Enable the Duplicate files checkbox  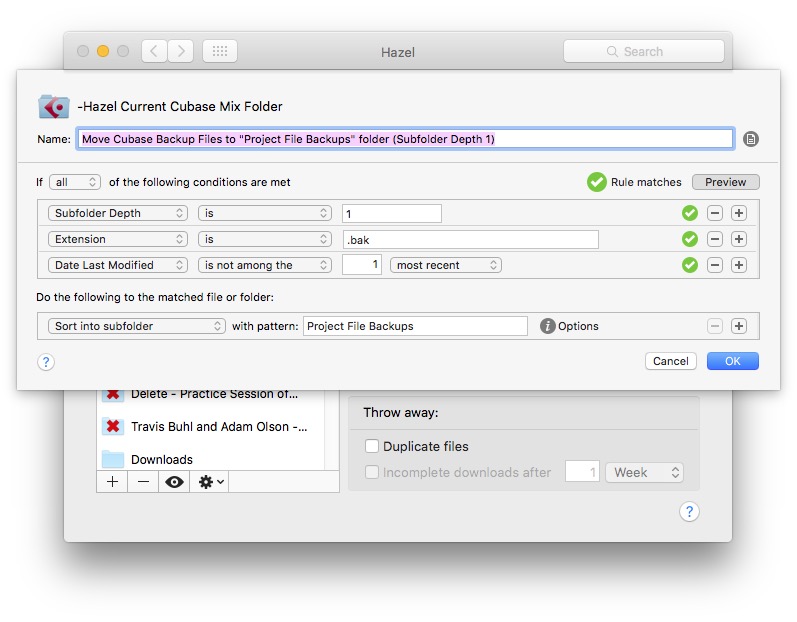[x=372, y=446]
